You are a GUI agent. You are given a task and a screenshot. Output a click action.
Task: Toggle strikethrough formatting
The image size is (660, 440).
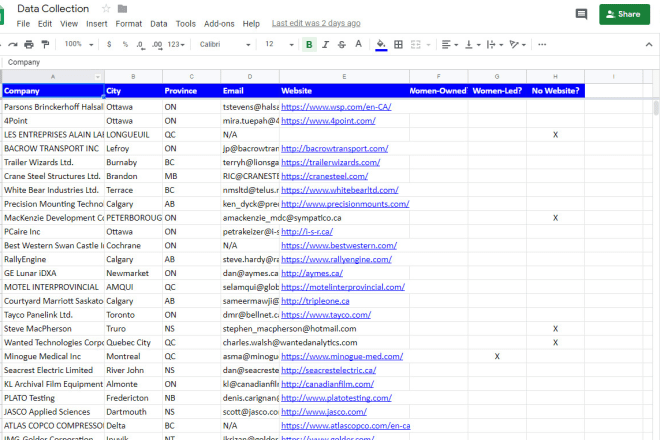tap(341, 44)
